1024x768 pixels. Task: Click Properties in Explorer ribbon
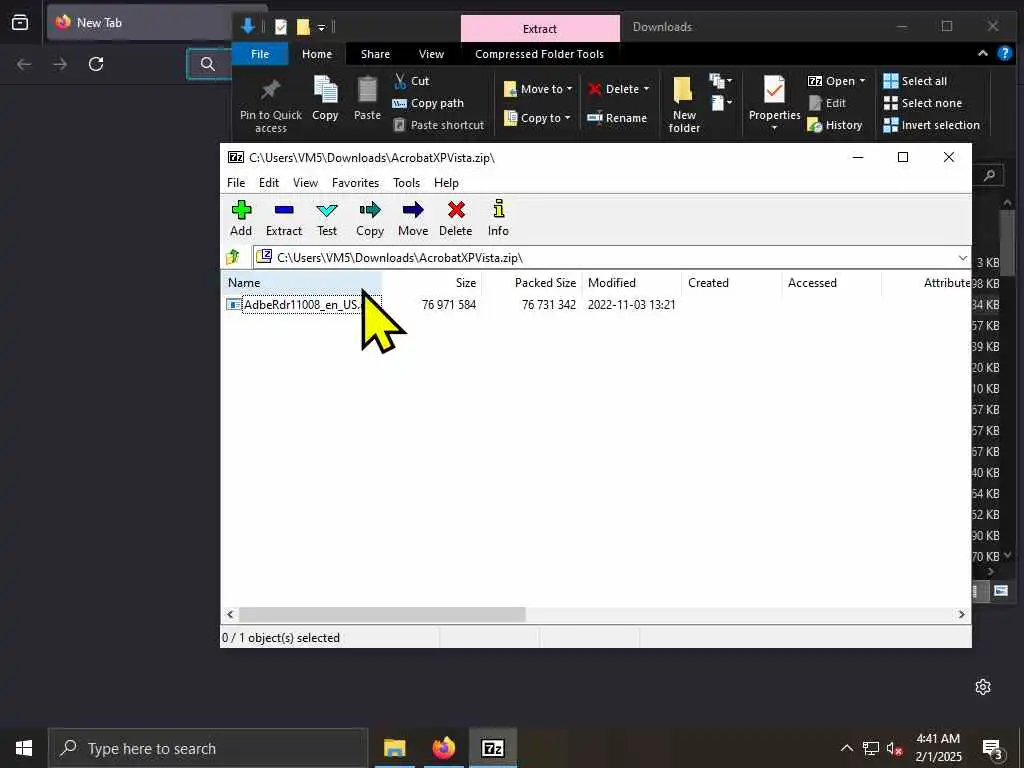775,103
